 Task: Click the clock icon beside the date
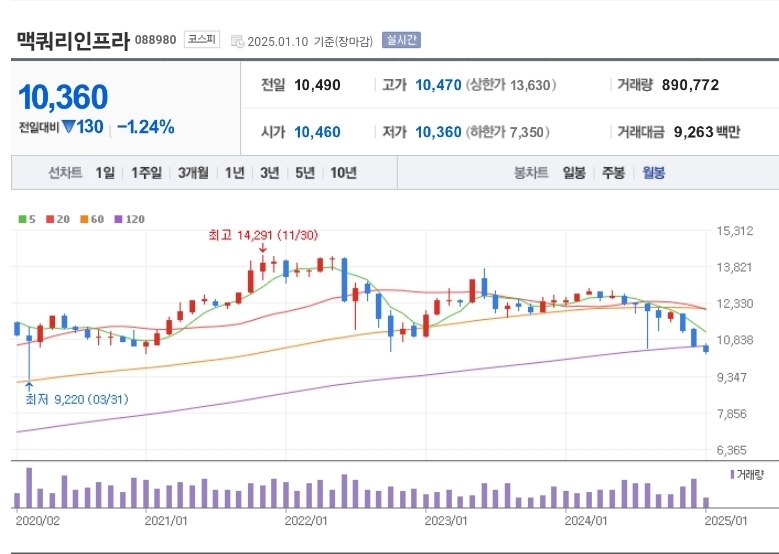(237, 41)
